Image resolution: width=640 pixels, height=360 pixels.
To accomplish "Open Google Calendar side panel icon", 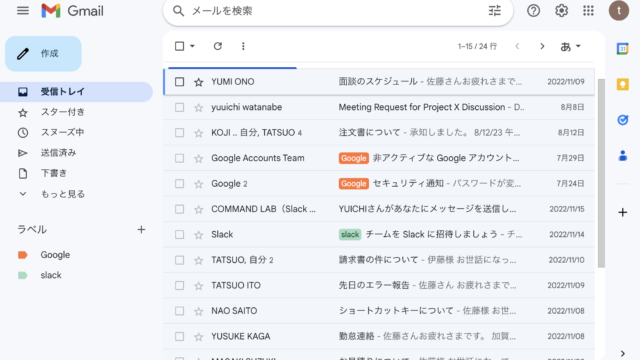I will click(x=622, y=49).
